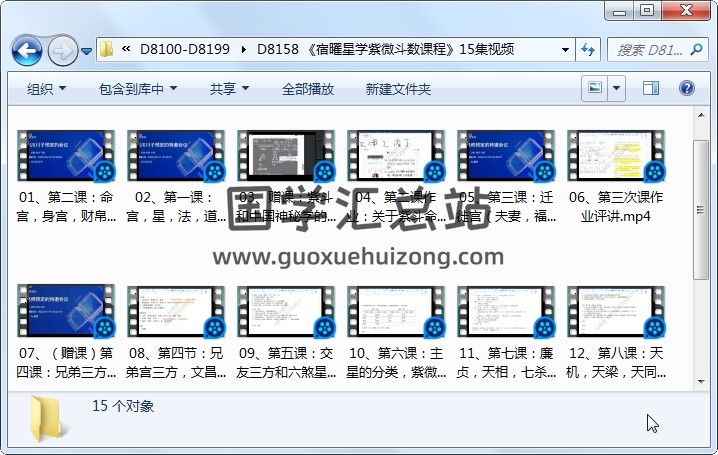Select D8158 宿曜星学紫微斗数课程 breadcrumb
Screen dimensions: 718x455
[x=386, y=49]
